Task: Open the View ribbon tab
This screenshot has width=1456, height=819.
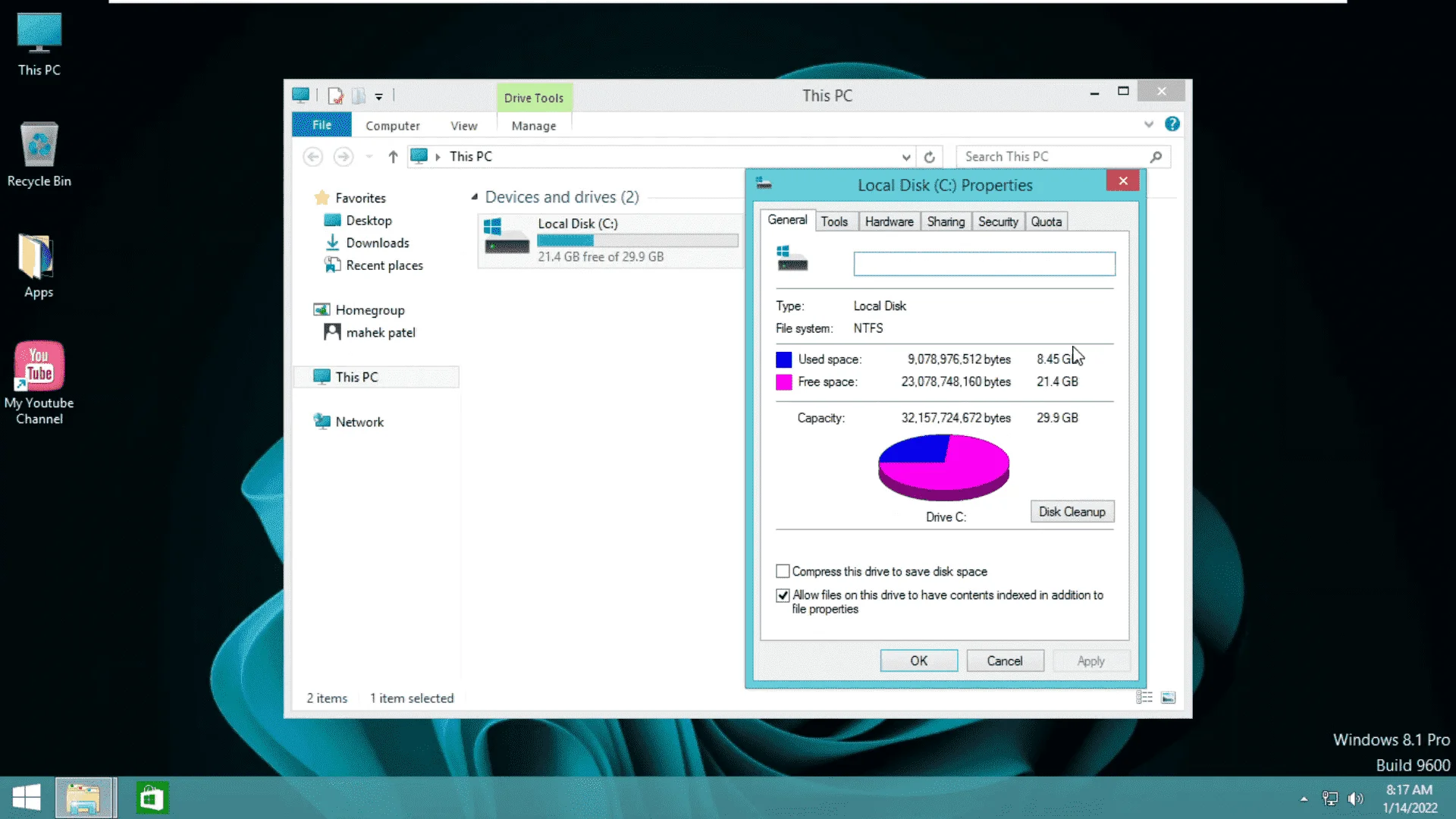Action: point(463,126)
